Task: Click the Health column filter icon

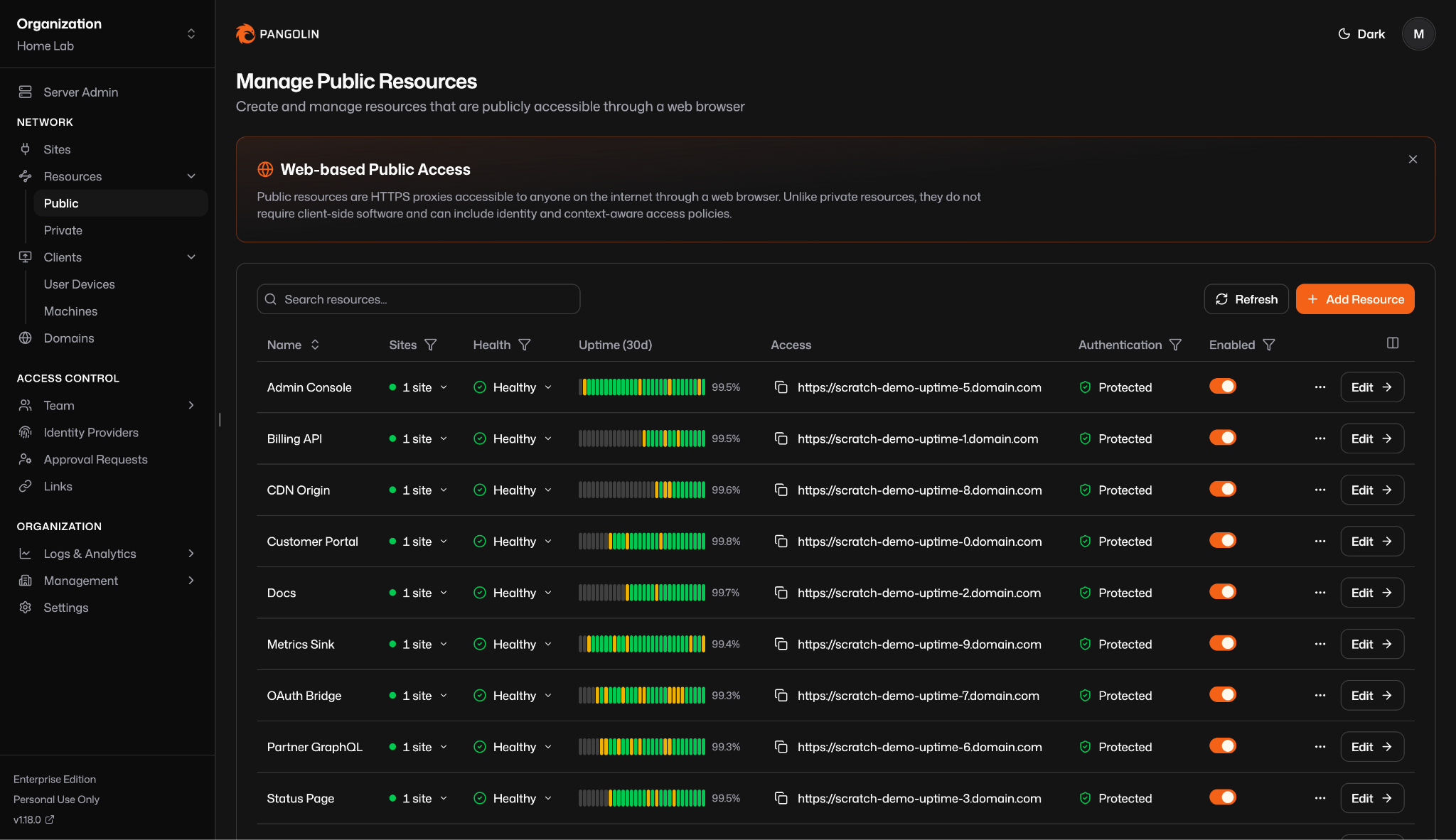Action: coord(525,345)
